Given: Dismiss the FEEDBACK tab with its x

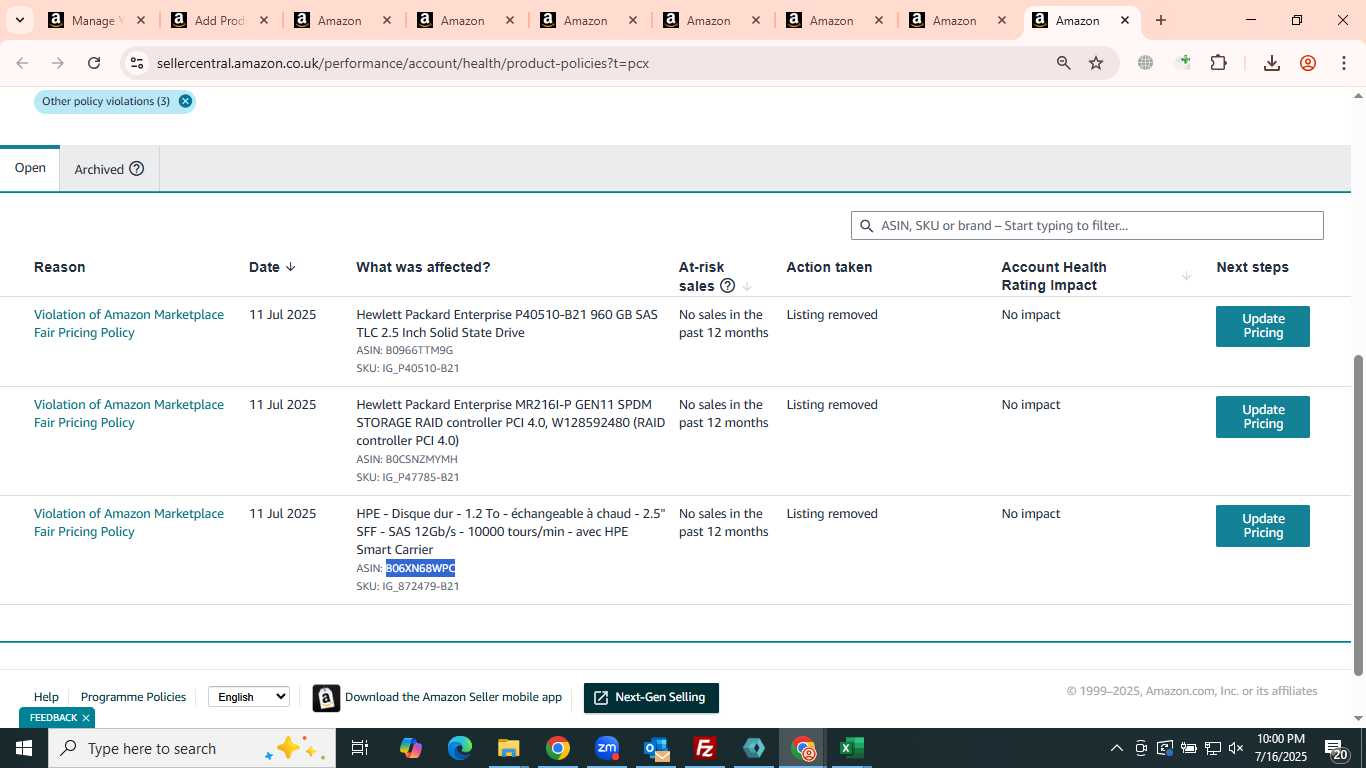Looking at the screenshot, I should click(86, 718).
